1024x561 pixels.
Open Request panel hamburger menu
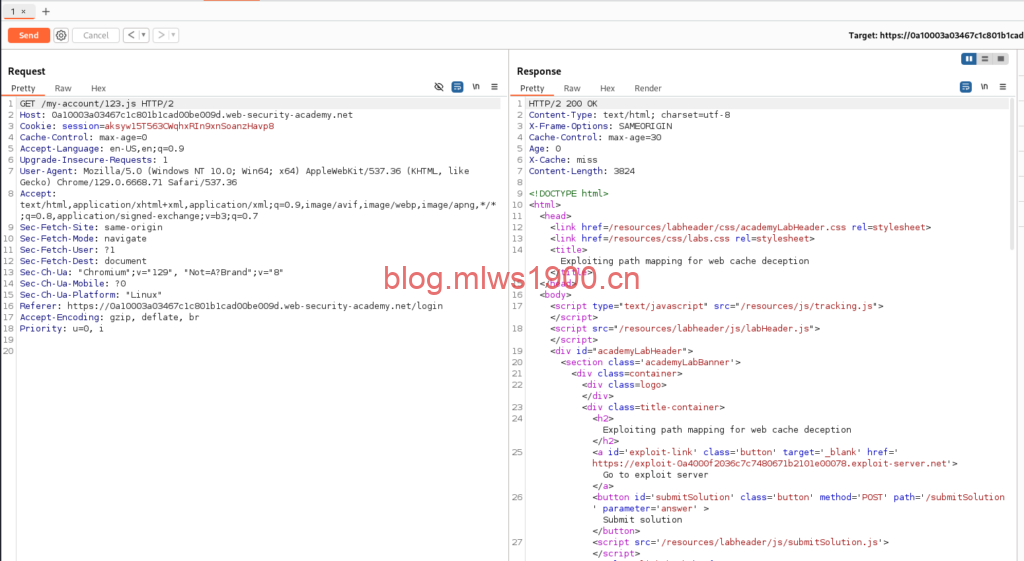(x=494, y=87)
